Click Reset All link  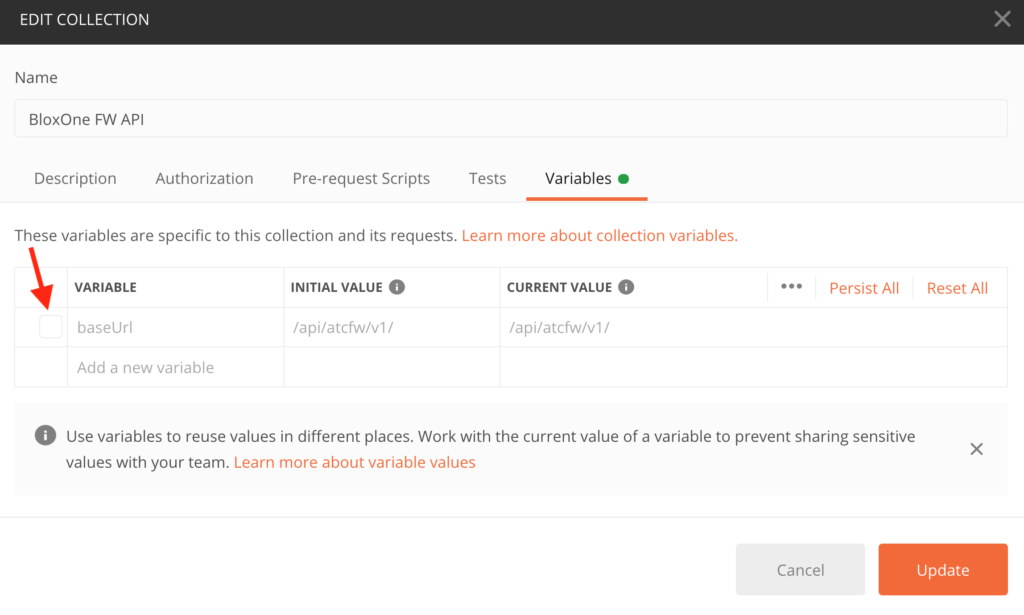pyautogui.click(x=957, y=288)
